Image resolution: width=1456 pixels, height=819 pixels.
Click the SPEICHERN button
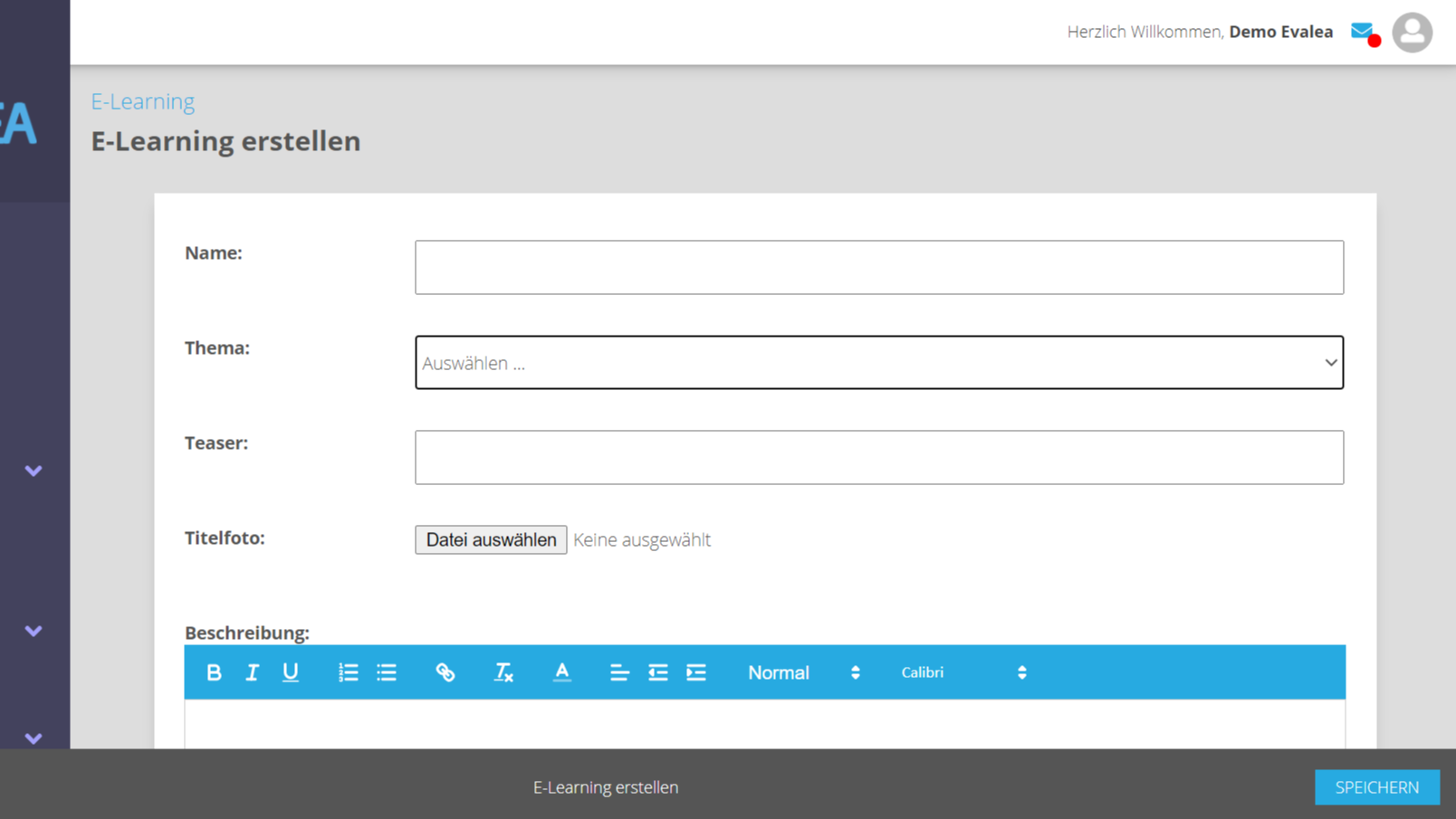[x=1377, y=787]
